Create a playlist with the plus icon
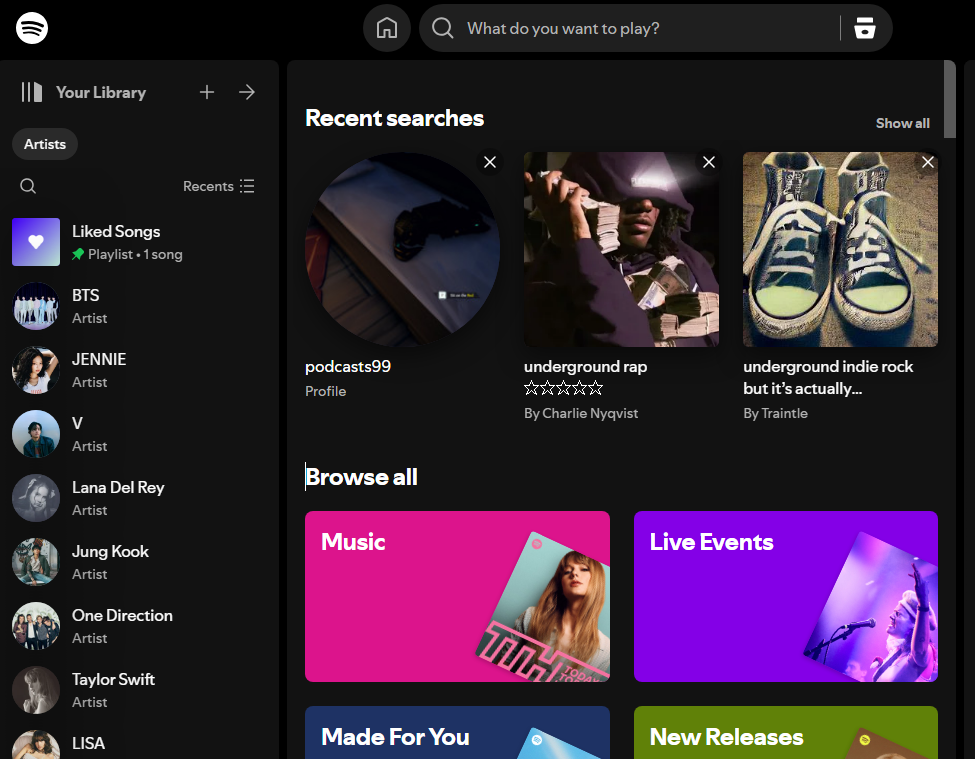This screenshot has width=975, height=759. pyautogui.click(x=206, y=92)
